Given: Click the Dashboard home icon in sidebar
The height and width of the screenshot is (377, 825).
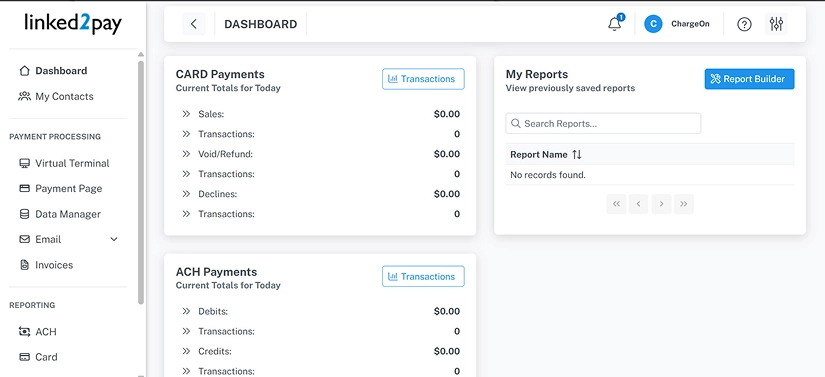Looking at the screenshot, I should click(x=24, y=70).
